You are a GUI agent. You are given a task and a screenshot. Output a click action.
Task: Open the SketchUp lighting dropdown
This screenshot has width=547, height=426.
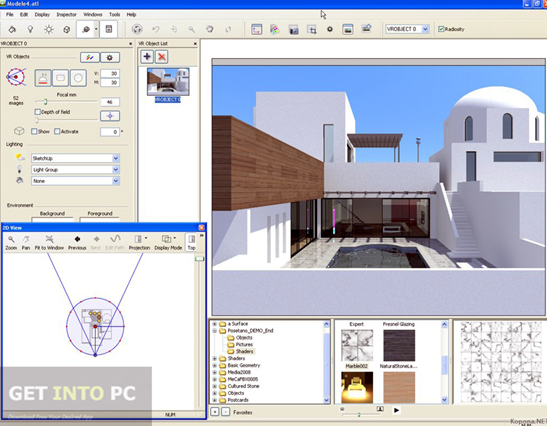coord(75,158)
